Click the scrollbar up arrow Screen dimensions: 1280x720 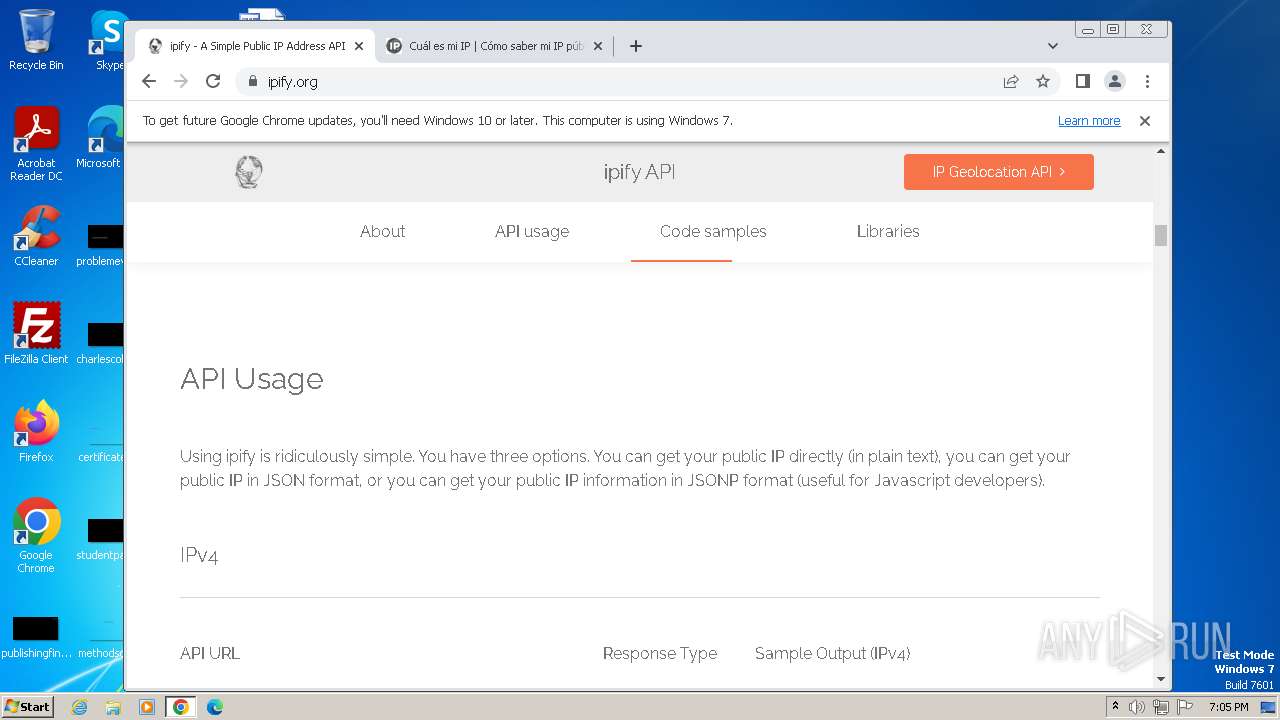click(x=1161, y=152)
